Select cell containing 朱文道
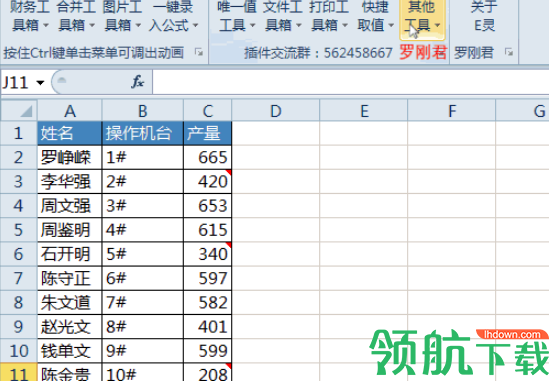The image size is (549, 382). pos(70,303)
